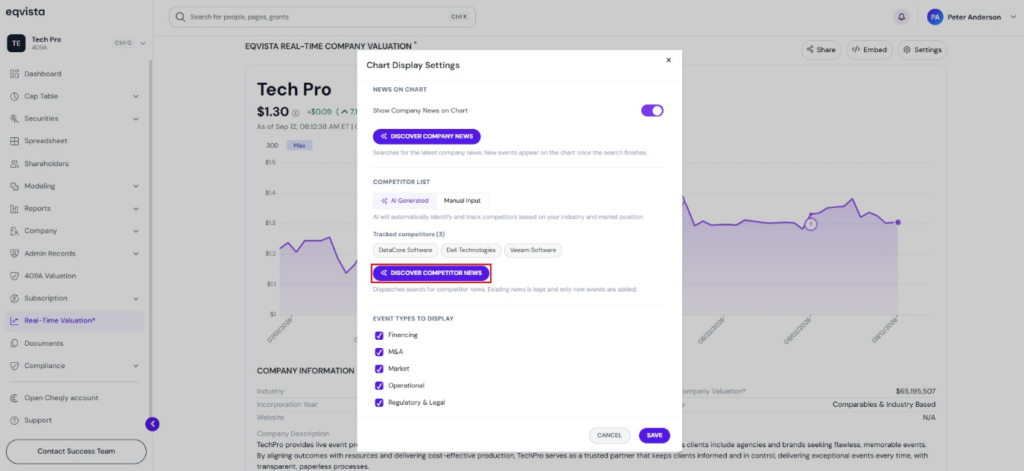Click the 409A Valuation shield icon

(14, 276)
